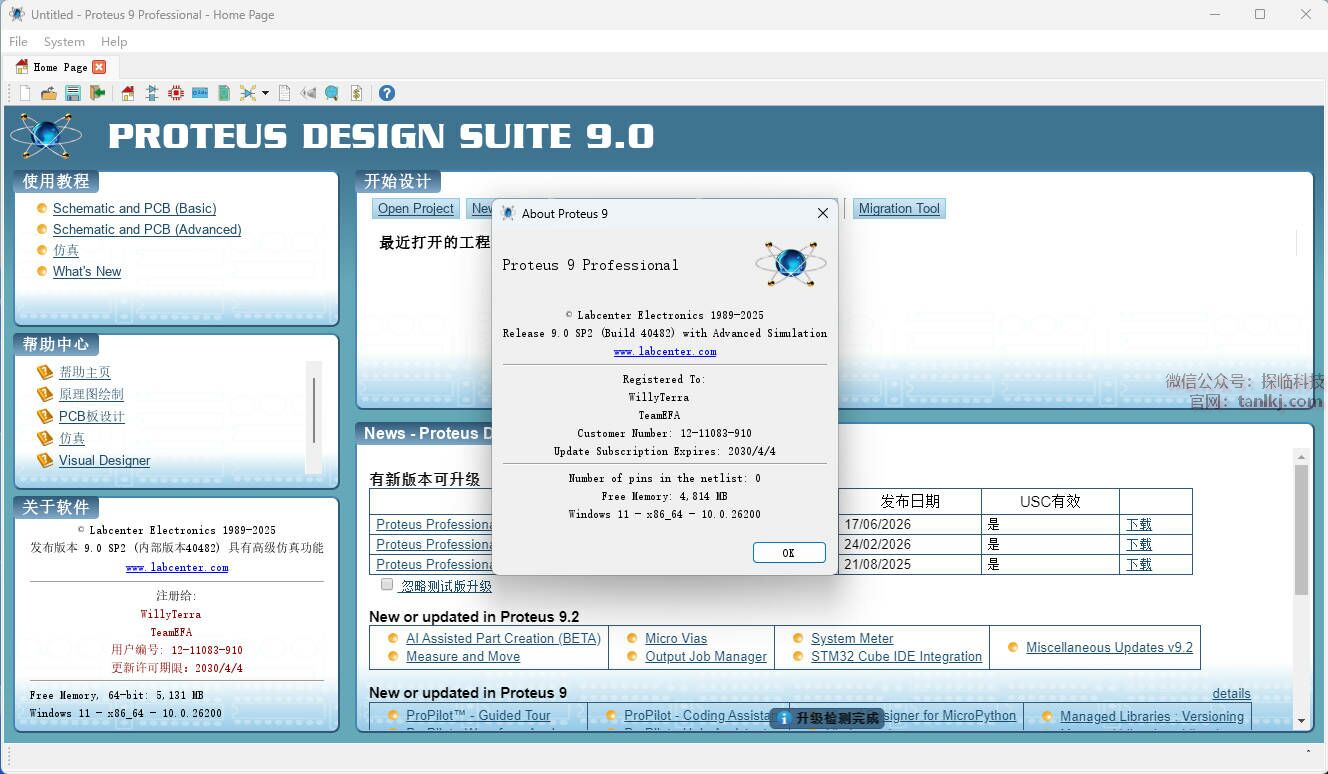Close the Home Page tab with the red X
This screenshot has height=774, width=1328.
click(x=99, y=67)
